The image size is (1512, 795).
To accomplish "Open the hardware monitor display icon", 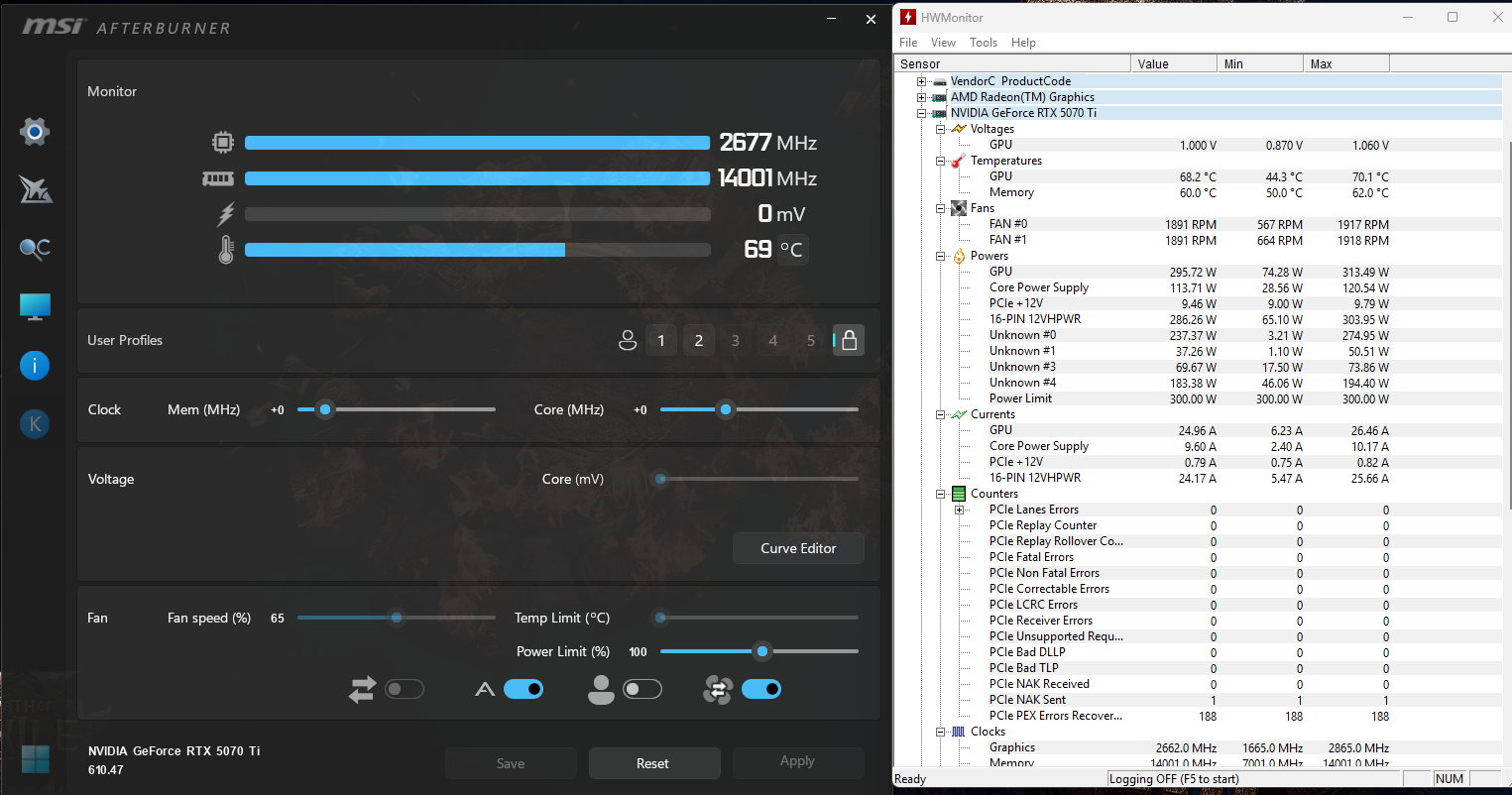I will tap(35, 307).
